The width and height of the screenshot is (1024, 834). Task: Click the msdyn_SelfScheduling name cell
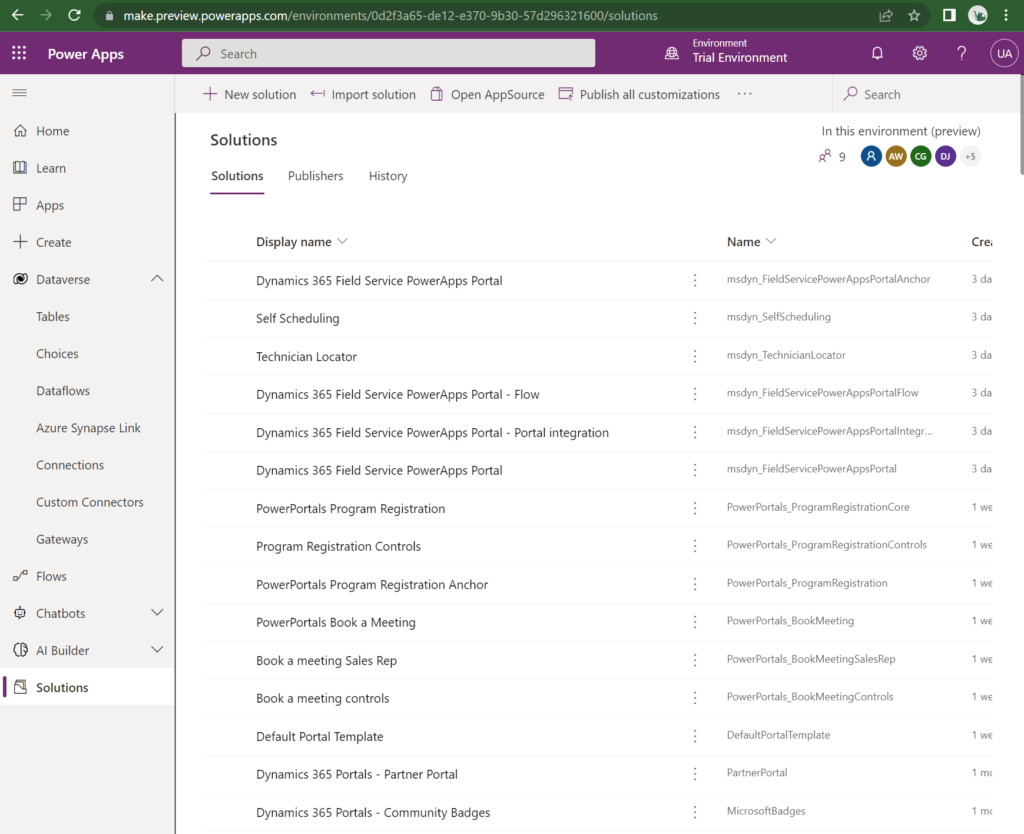pyautogui.click(x=778, y=317)
